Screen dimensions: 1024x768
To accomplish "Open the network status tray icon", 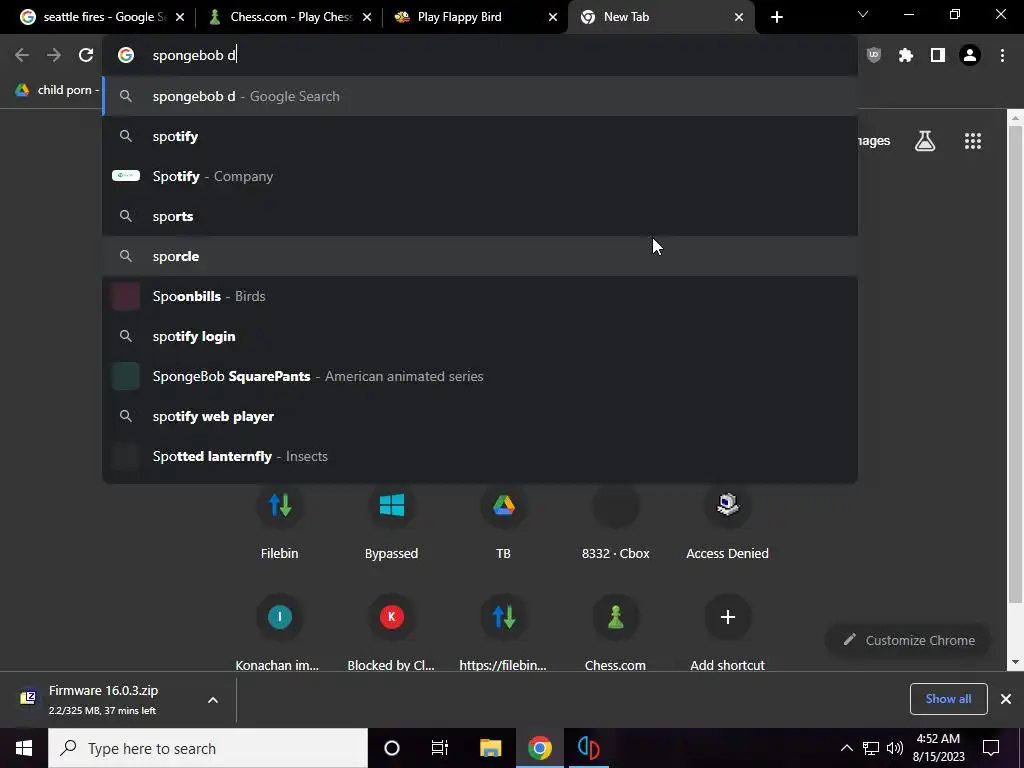I will (871, 748).
